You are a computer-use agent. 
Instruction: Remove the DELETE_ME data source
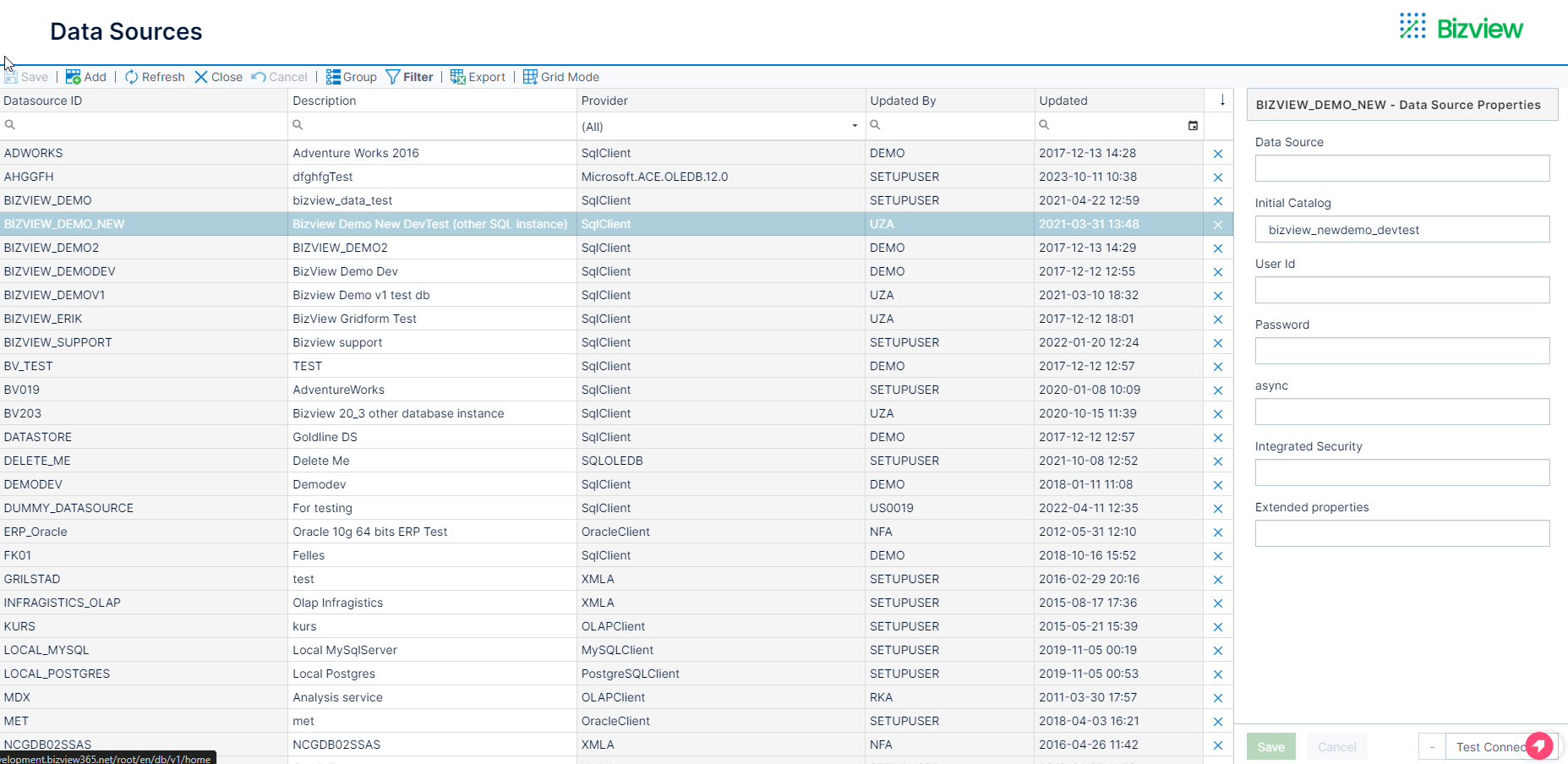point(1218,461)
